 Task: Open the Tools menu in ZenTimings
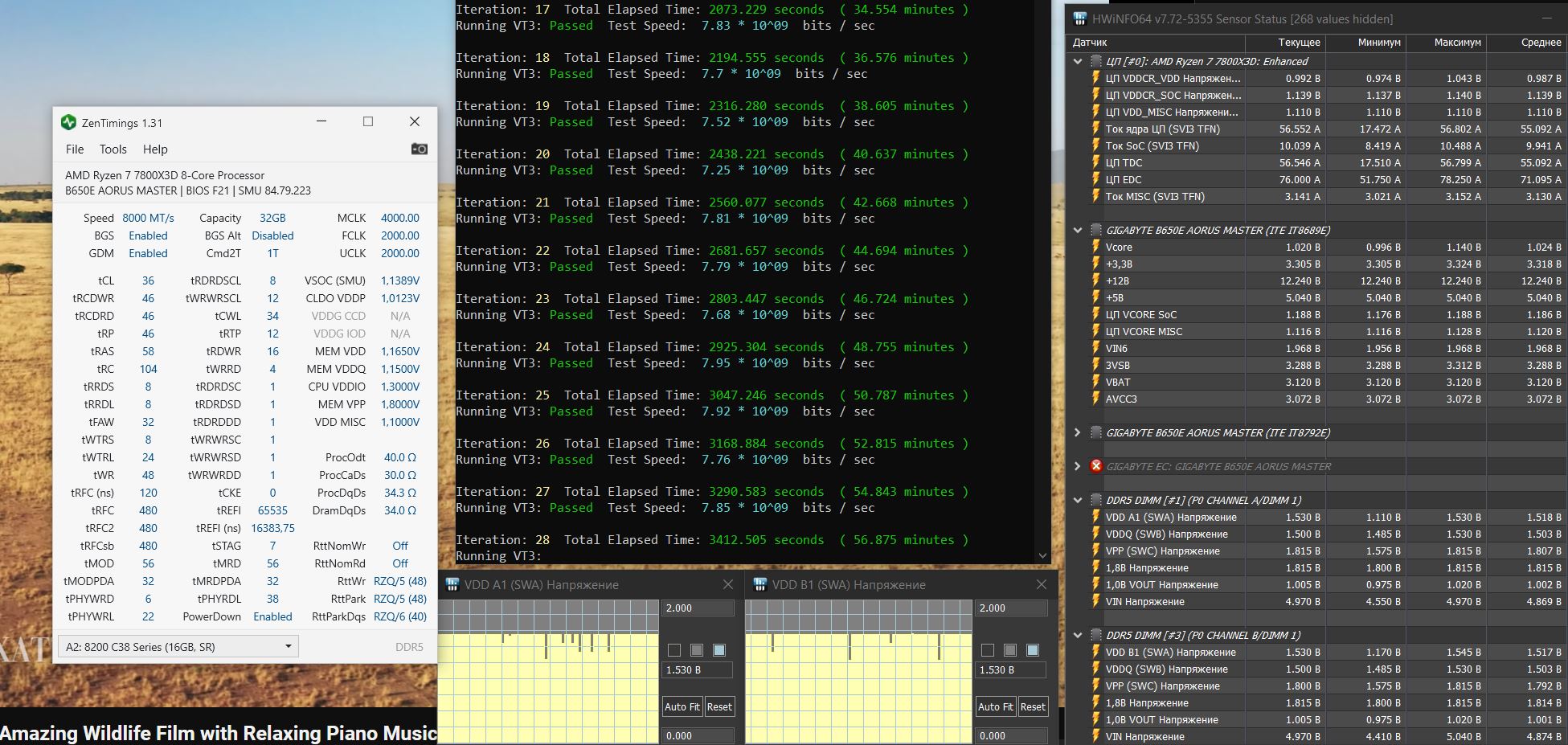113,149
